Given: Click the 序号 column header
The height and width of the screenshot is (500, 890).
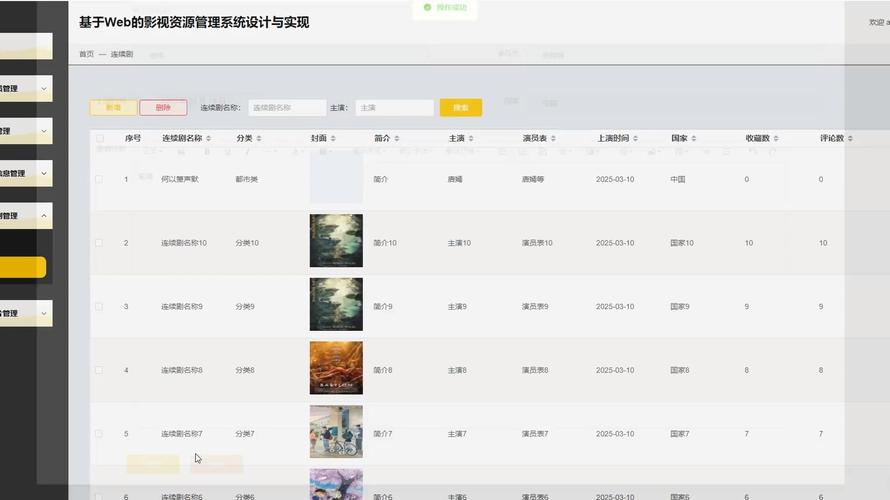Looking at the screenshot, I should pos(133,138).
